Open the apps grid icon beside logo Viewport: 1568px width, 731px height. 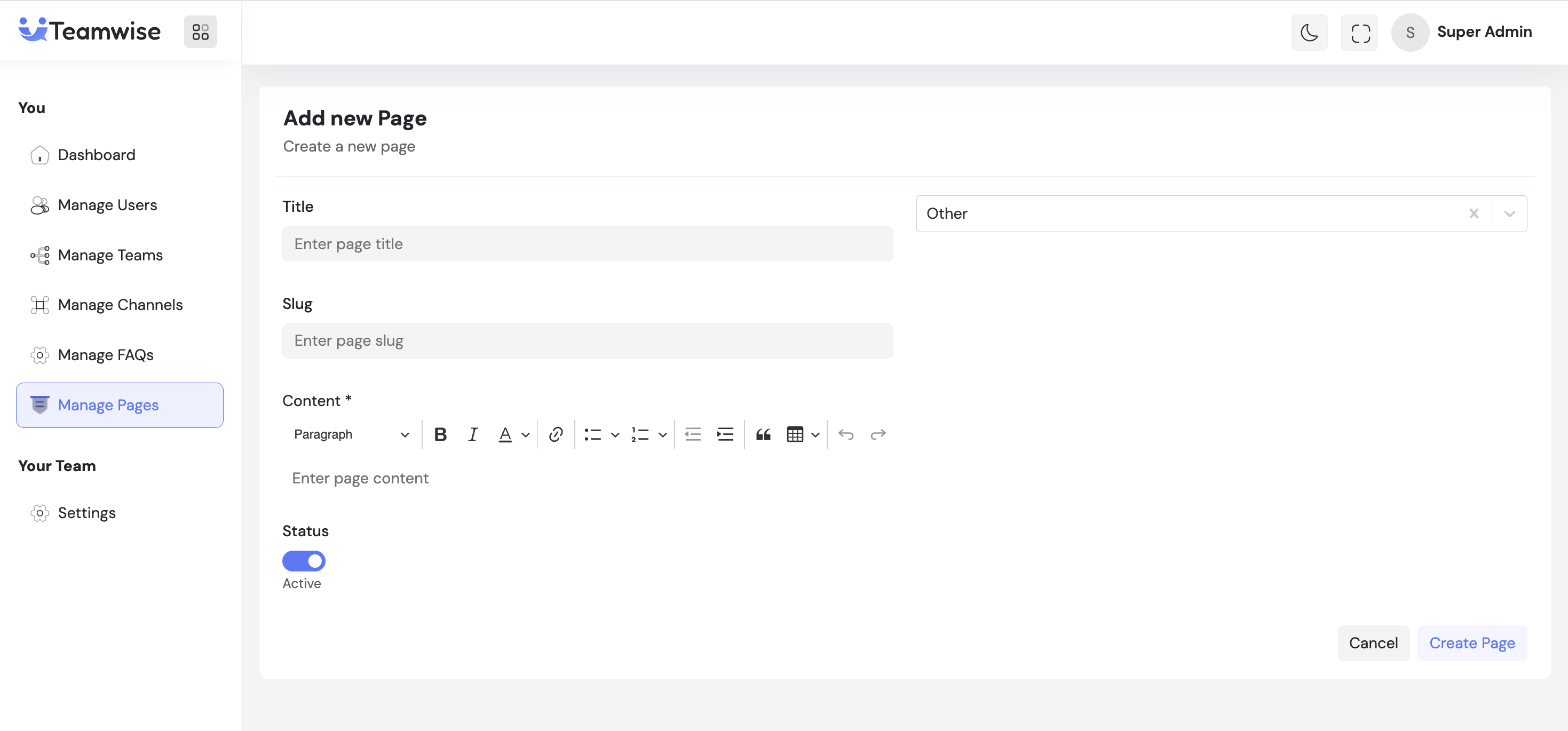200,31
